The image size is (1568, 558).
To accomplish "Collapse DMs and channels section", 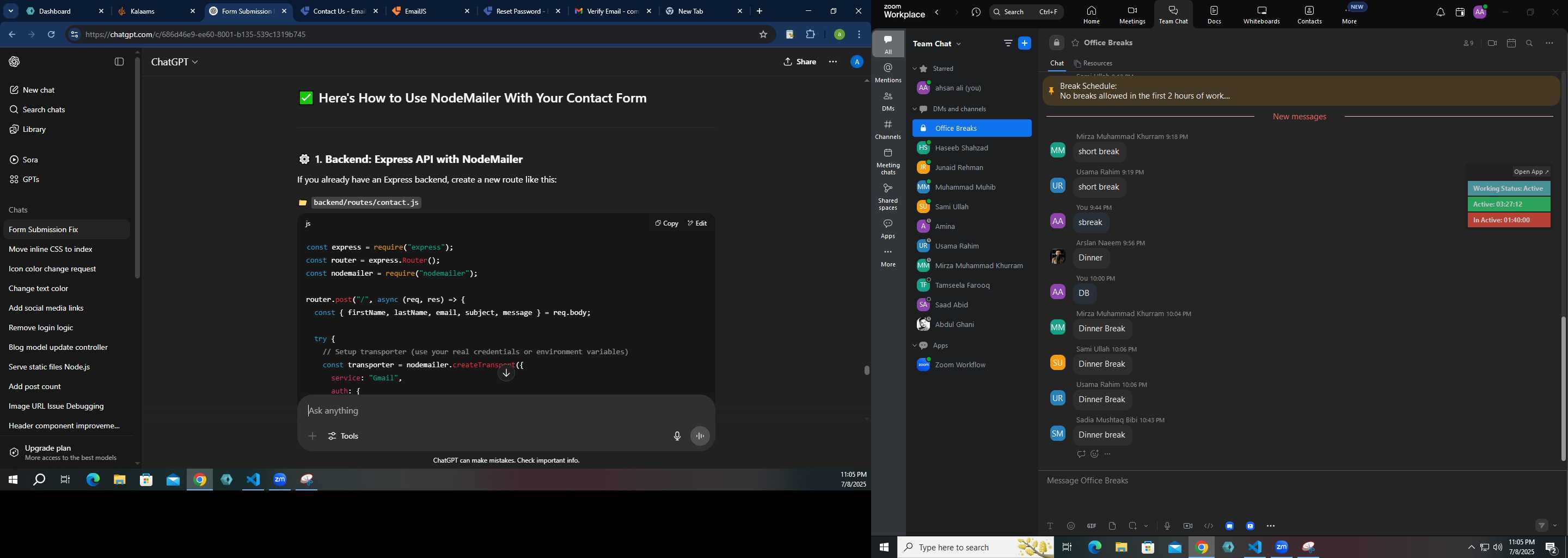I will click(914, 109).
